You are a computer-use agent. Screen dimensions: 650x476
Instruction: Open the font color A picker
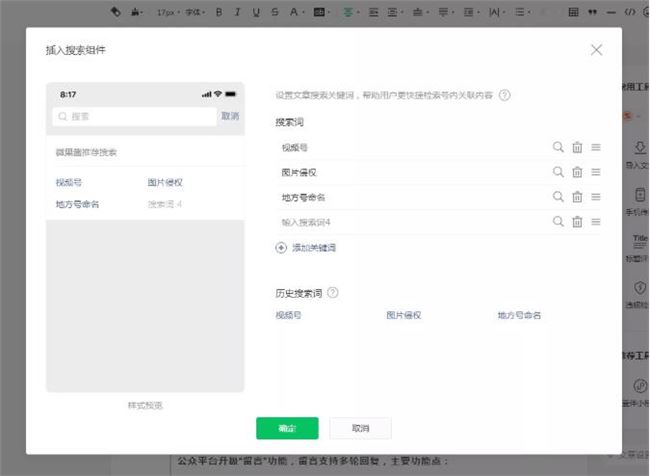point(296,12)
